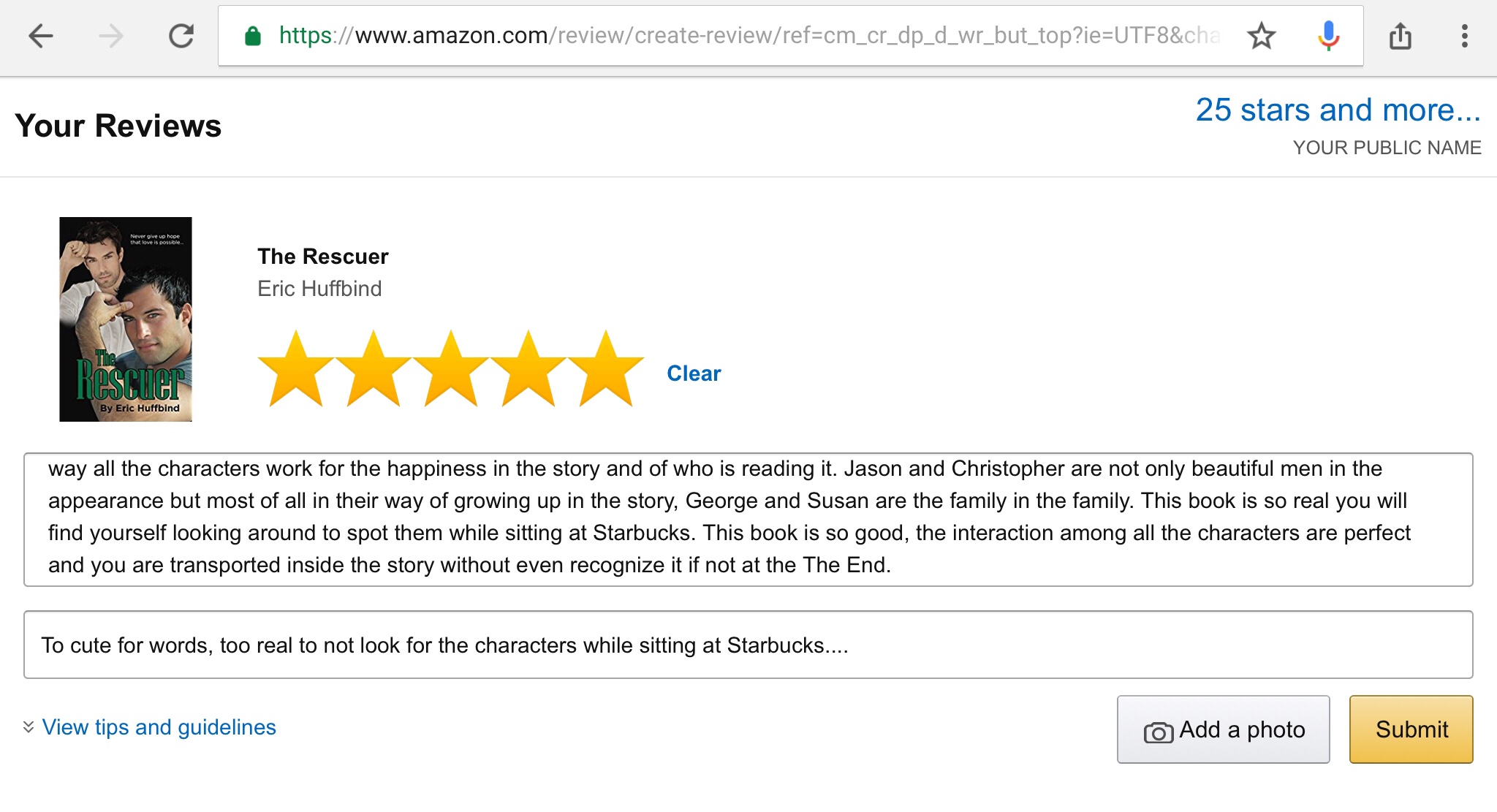Submit the book review
Image resolution: width=1497 pixels, height=812 pixels.
1411,729
